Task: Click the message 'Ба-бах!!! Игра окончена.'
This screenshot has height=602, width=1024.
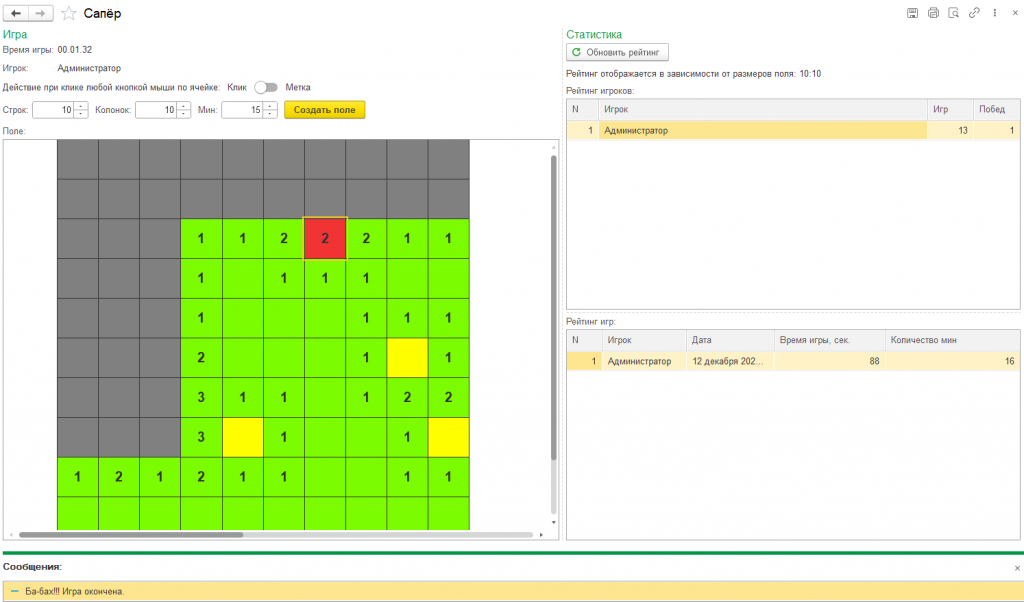Action: (74, 592)
